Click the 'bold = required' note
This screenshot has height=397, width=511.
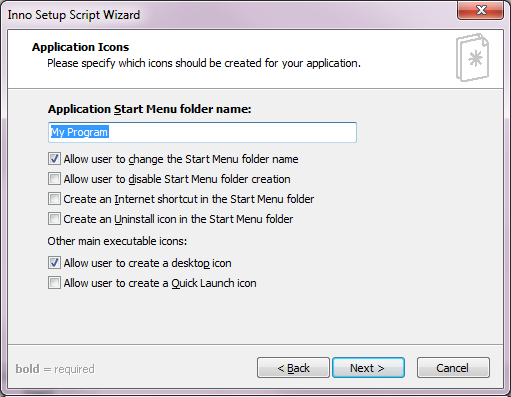click(x=55, y=369)
